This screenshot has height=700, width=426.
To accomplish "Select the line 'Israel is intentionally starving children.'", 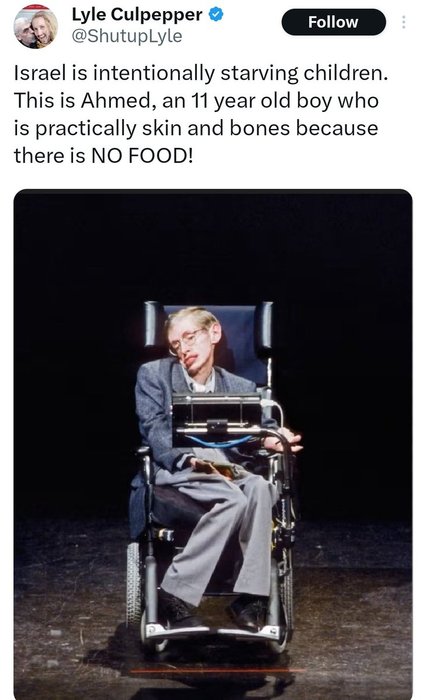I will pyautogui.click(x=201, y=73).
